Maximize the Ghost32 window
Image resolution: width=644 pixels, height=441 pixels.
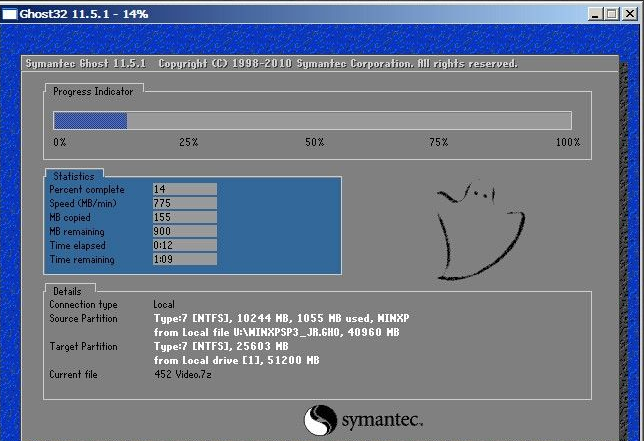tap(612, 14)
